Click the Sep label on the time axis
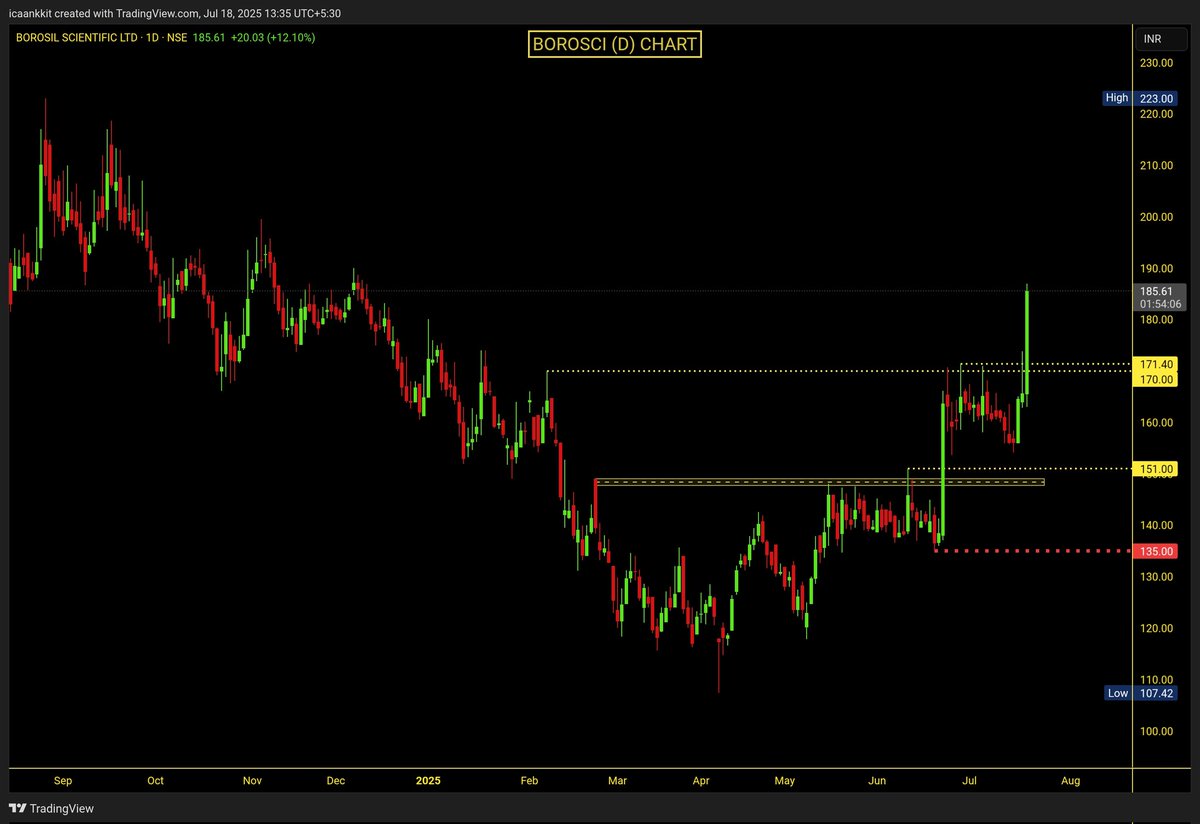 pos(62,781)
